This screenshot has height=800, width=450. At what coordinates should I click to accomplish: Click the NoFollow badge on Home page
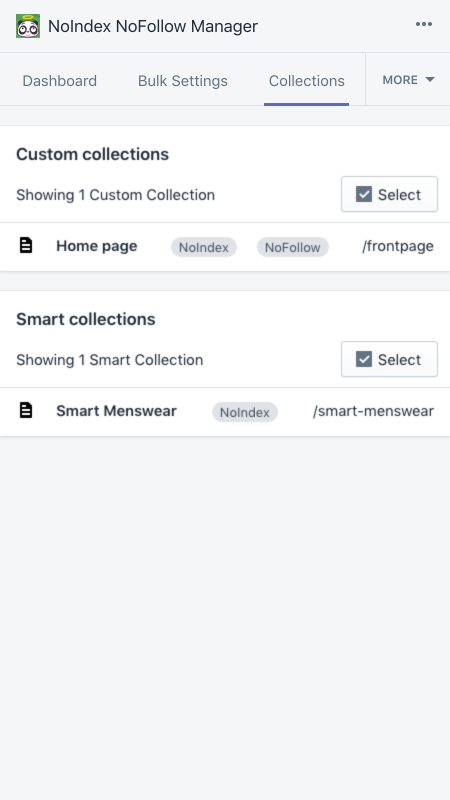pos(293,247)
